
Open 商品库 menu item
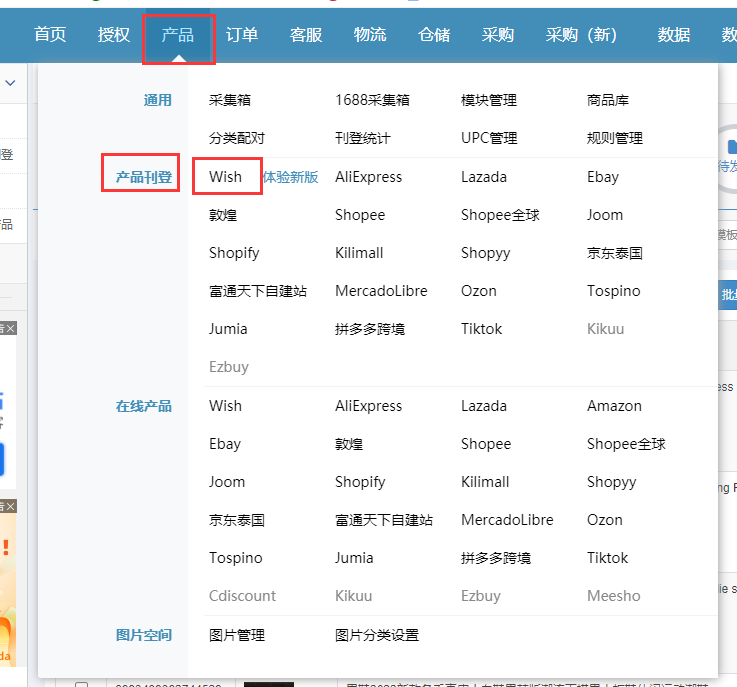[608, 100]
